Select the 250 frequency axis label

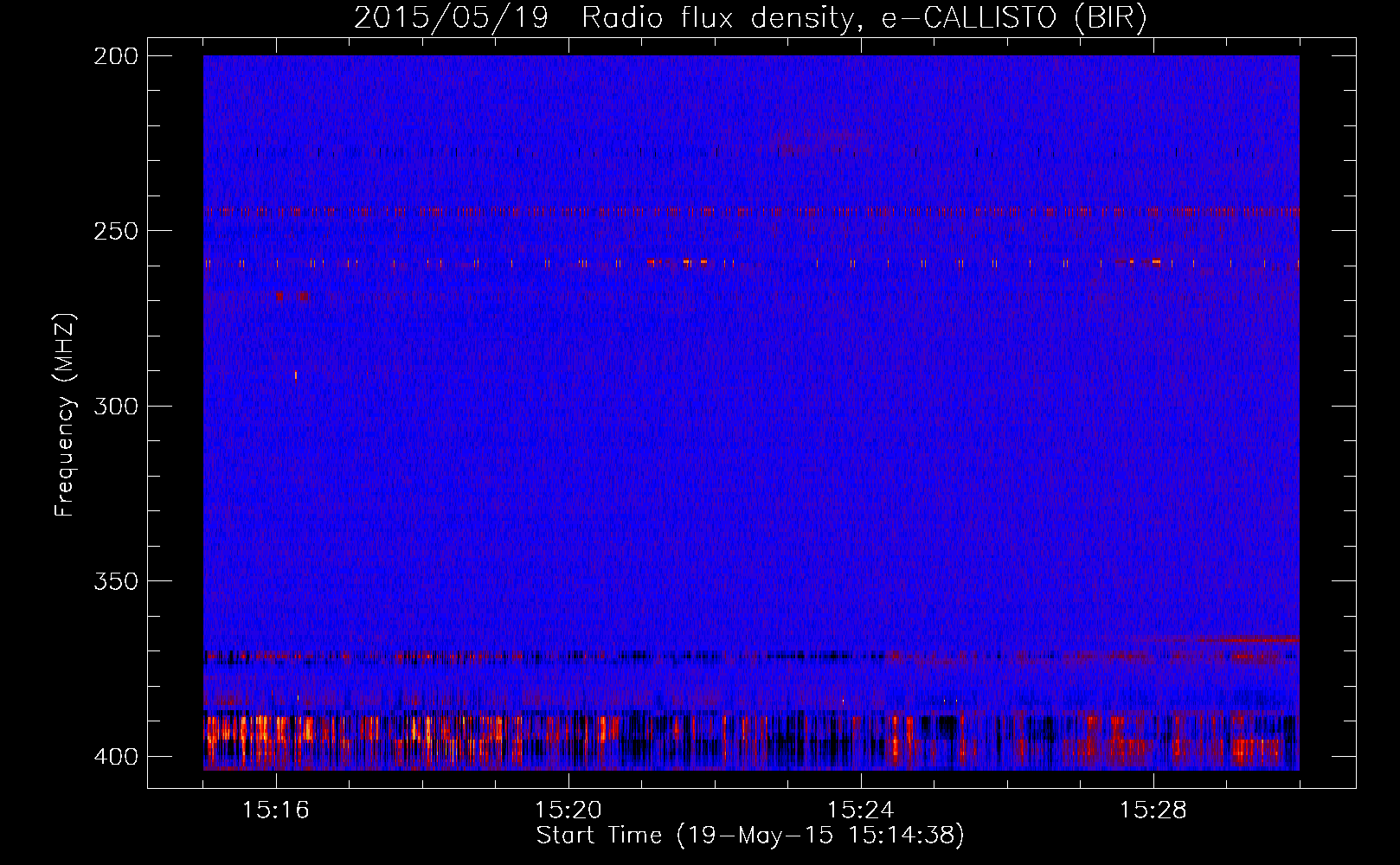[115, 231]
